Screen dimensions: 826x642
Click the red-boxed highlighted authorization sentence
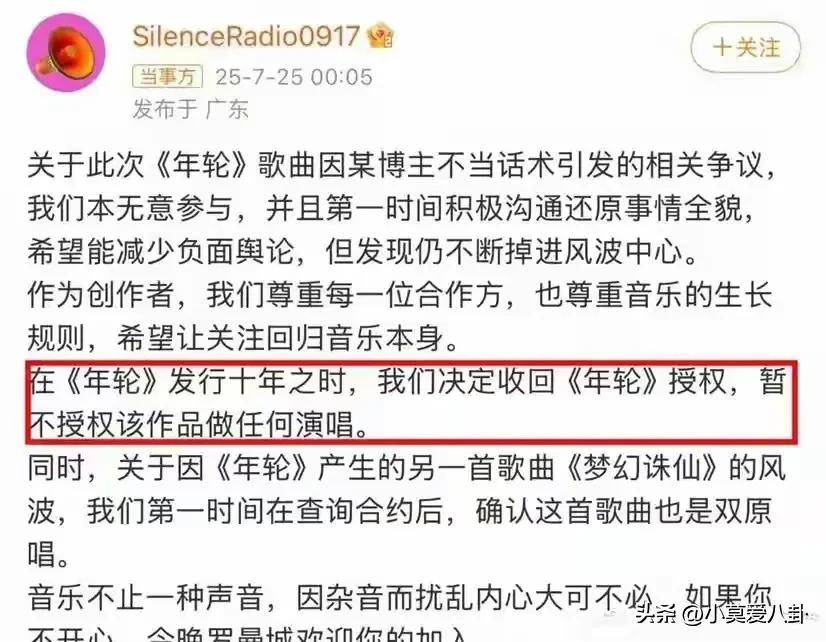point(411,402)
